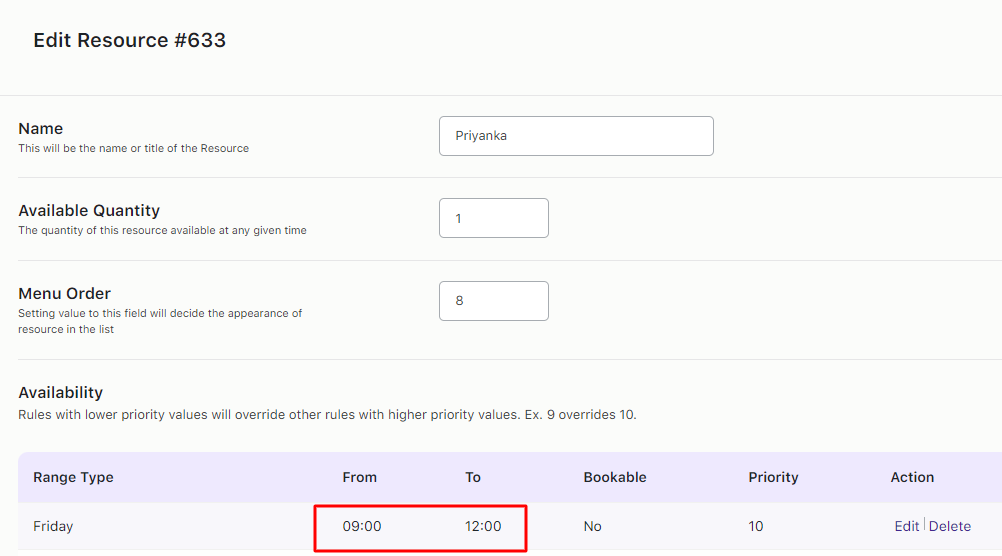Click the Menu Order label
Image resolution: width=1002 pixels, height=556 pixels.
(65, 293)
